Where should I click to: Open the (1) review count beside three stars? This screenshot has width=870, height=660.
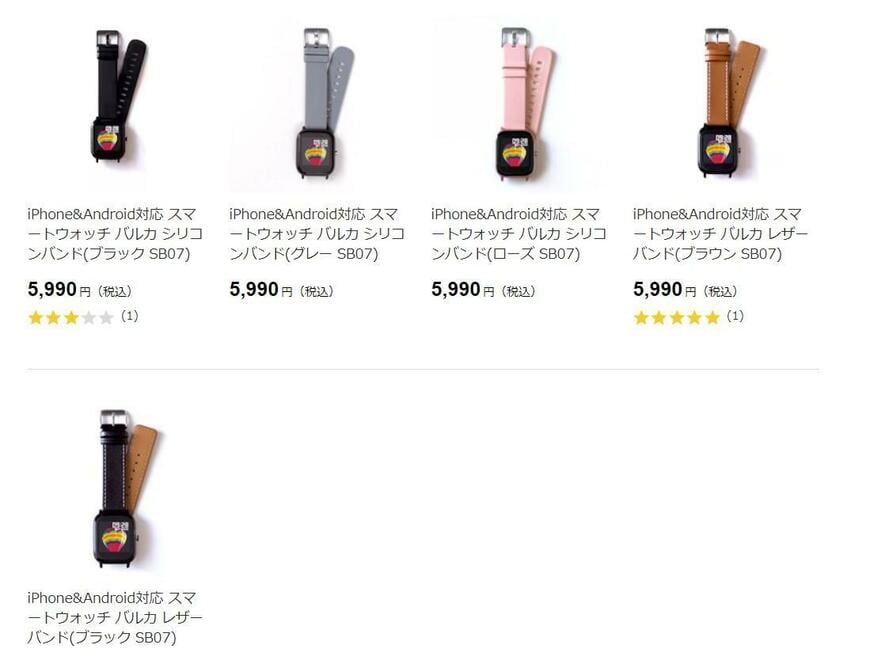coord(129,317)
